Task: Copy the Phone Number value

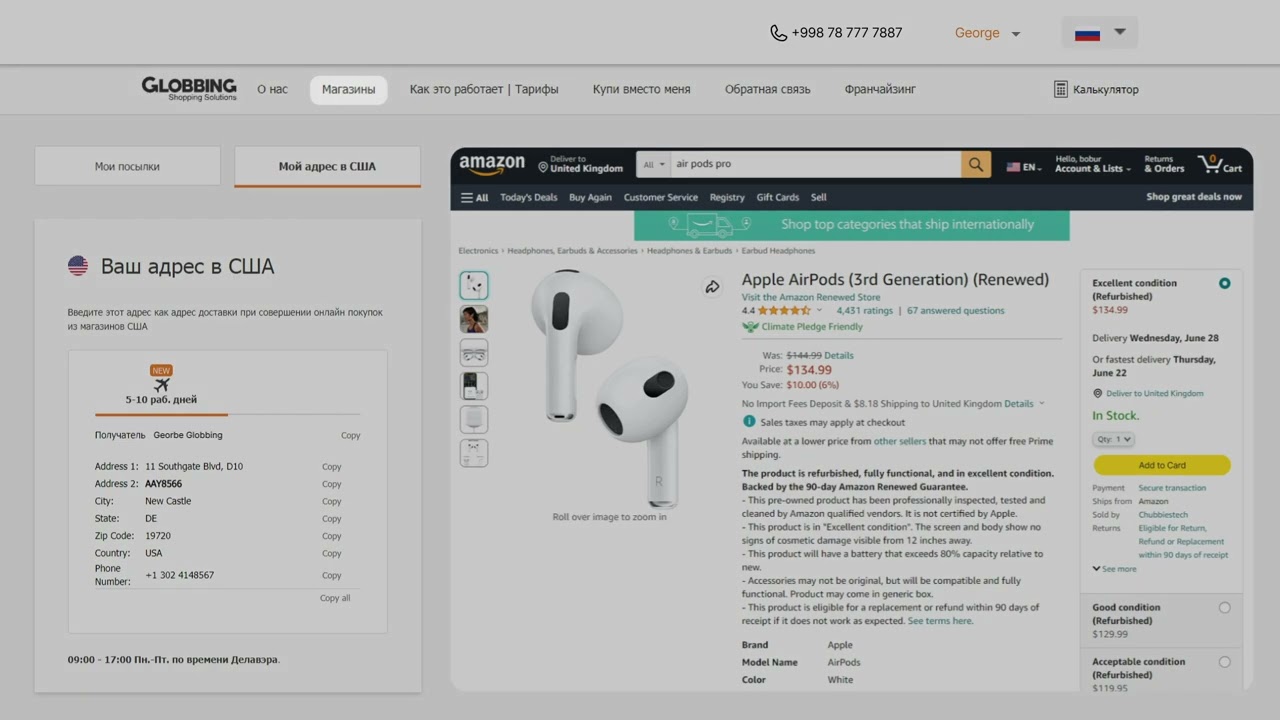Action: pyautogui.click(x=332, y=576)
